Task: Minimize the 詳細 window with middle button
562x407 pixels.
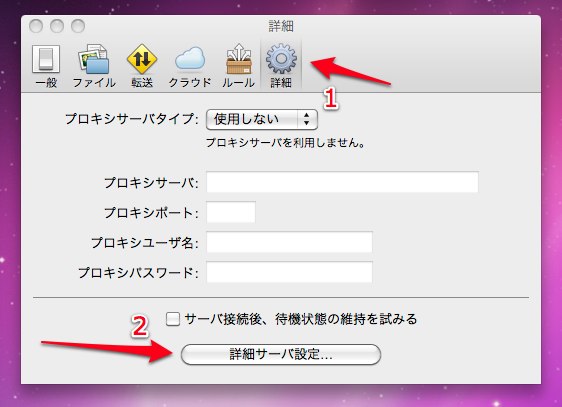Action: [x=57, y=26]
